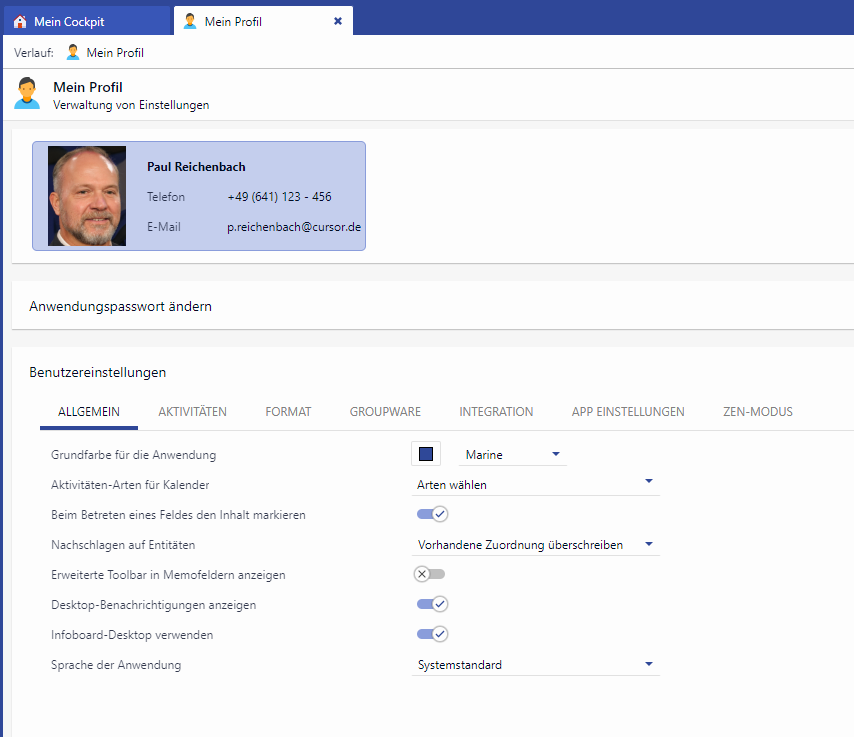Click the home icon on Mein Cockpit tab
This screenshot has width=854, height=737.
(x=20, y=21)
